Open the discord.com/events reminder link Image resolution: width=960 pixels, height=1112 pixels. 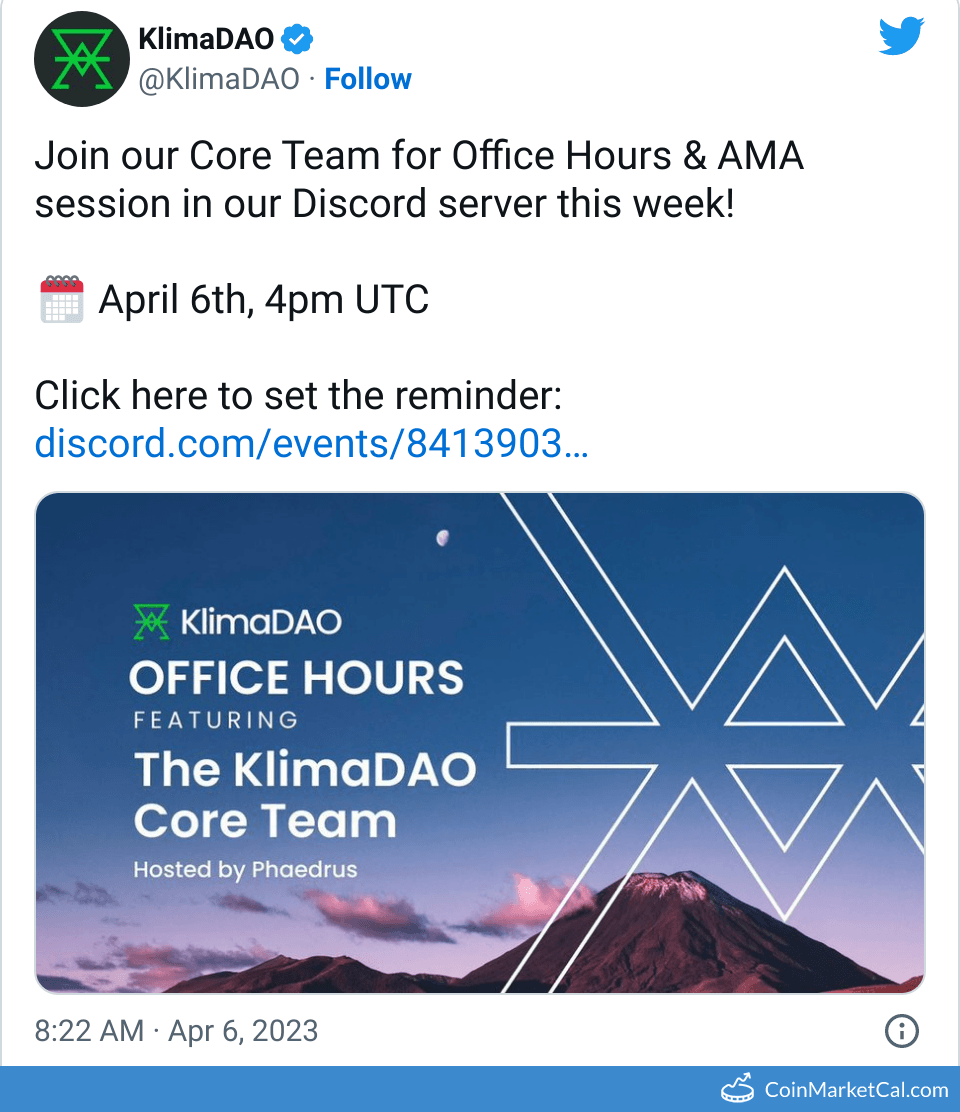point(311,443)
